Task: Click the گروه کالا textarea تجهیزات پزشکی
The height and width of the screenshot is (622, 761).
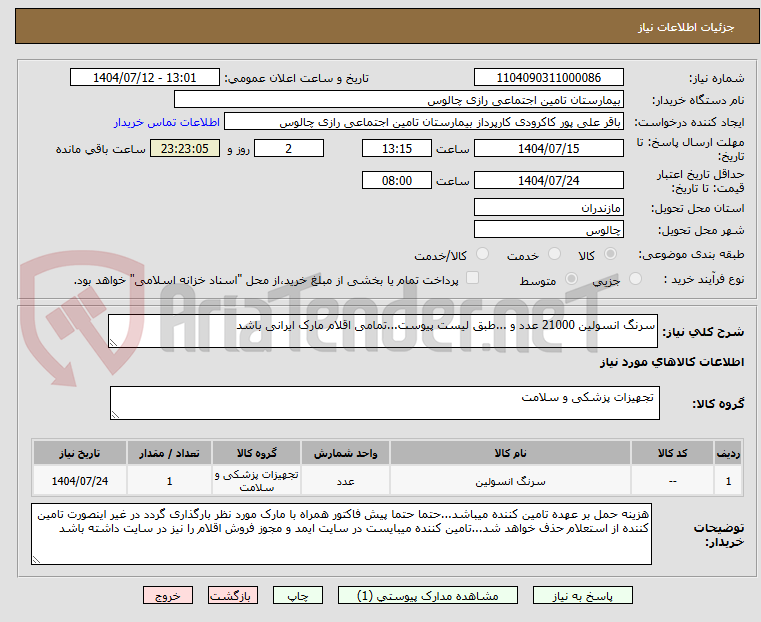Action: [385, 403]
